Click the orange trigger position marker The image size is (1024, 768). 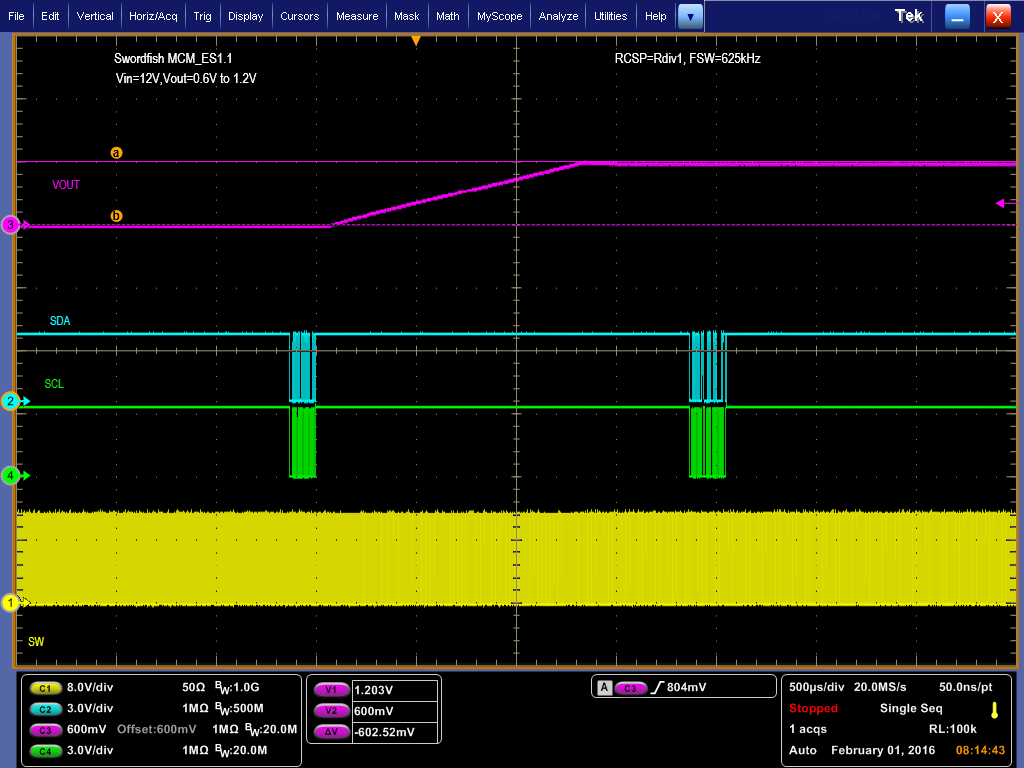pyautogui.click(x=416, y=39)
